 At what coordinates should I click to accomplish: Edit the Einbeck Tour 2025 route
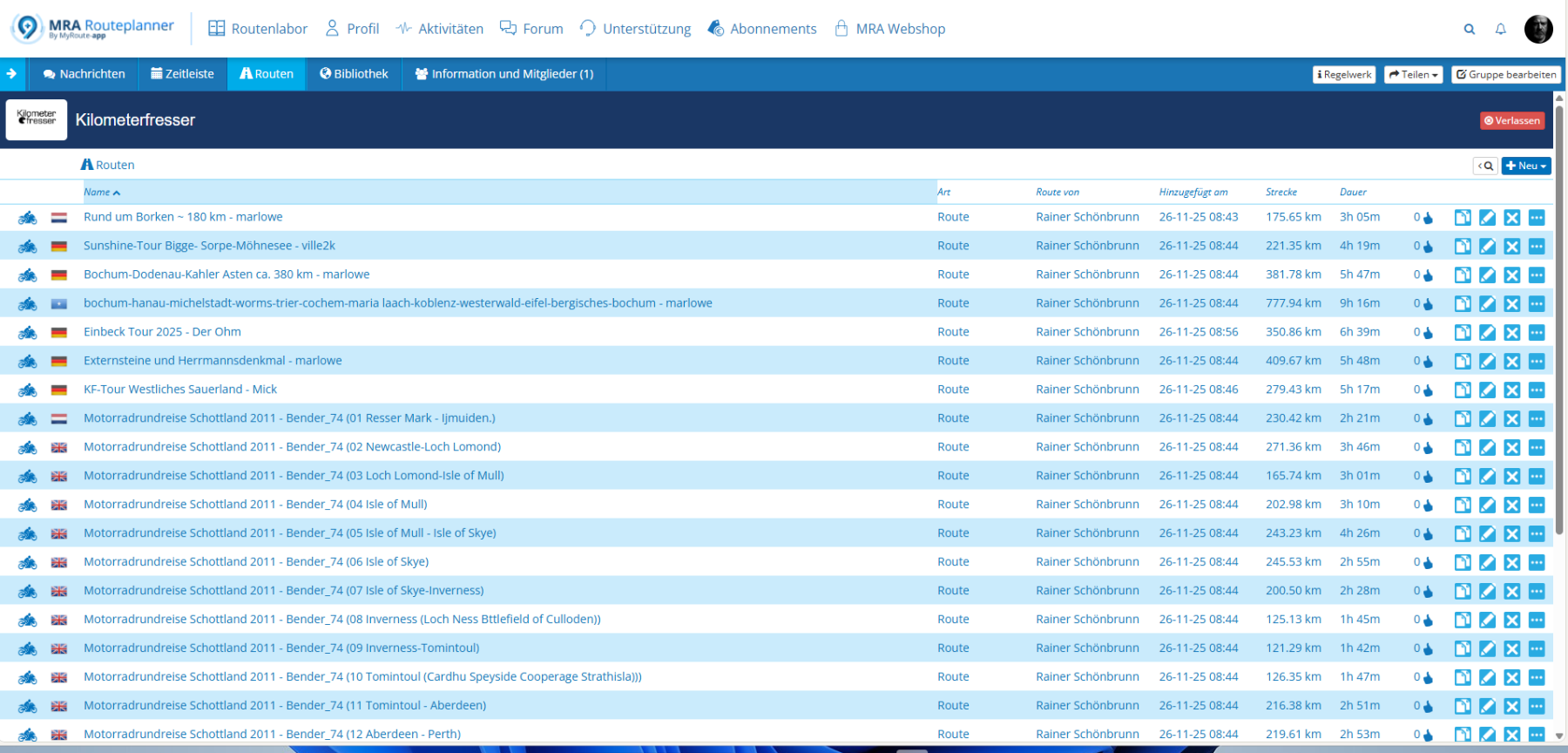click(1487, 333)
